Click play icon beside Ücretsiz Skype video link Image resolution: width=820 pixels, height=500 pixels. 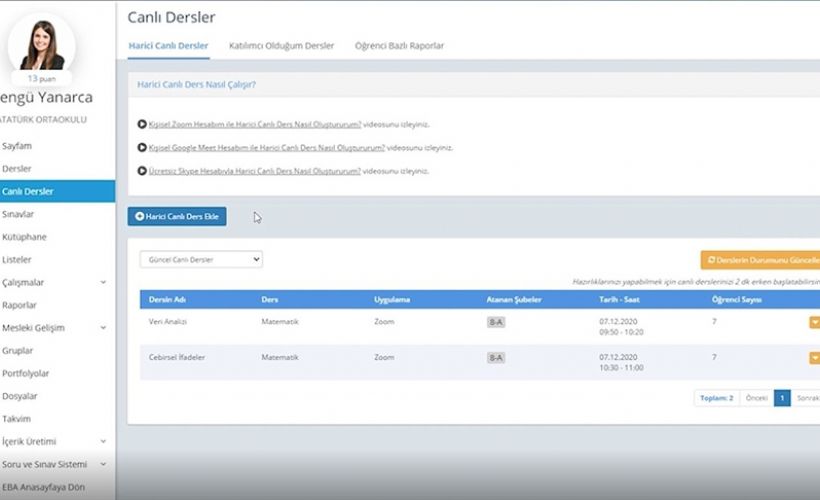[x=142, y=171]
